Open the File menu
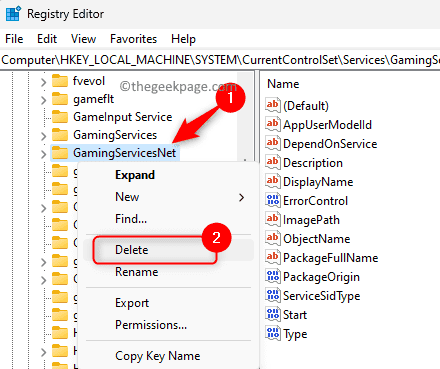 coord(14,39)
